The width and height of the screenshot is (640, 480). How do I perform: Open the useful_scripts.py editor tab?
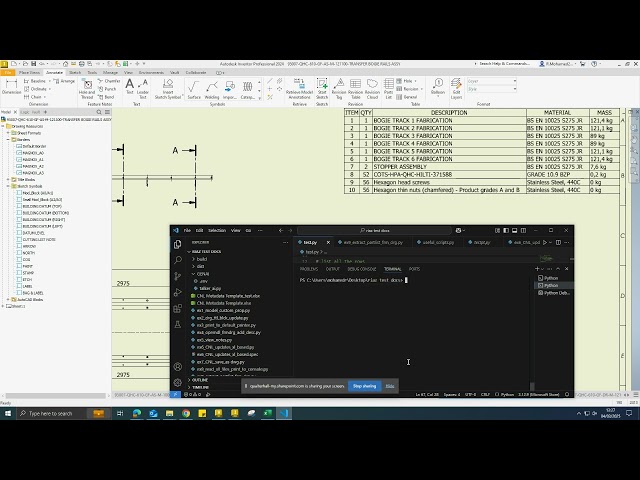435,242
